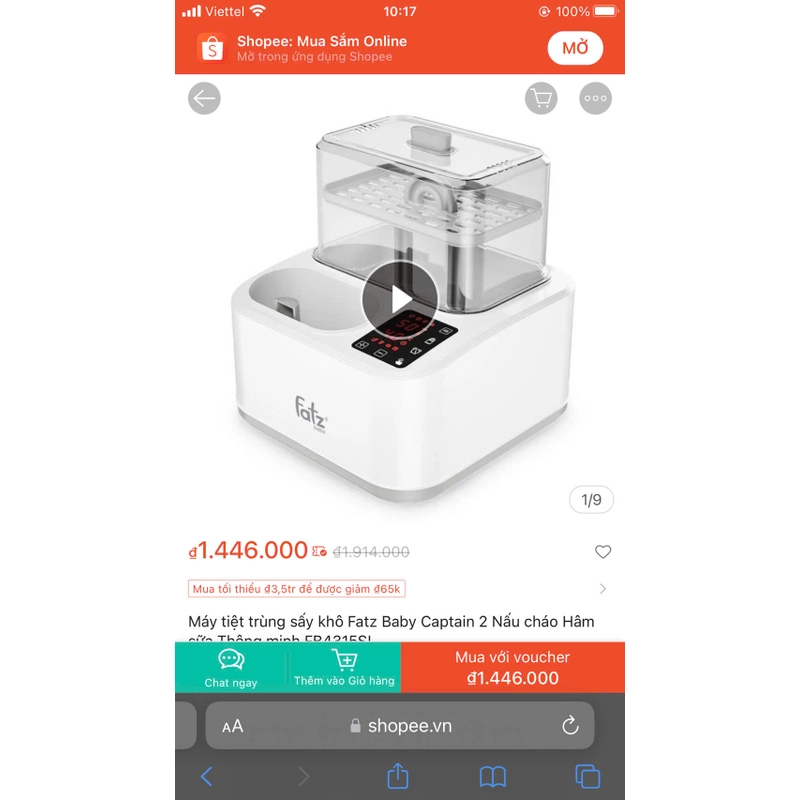Image resolution: width=800 pixels, height=800 pixels.
Task: Show Safari open tabs icon
Action: pos(588,777)
